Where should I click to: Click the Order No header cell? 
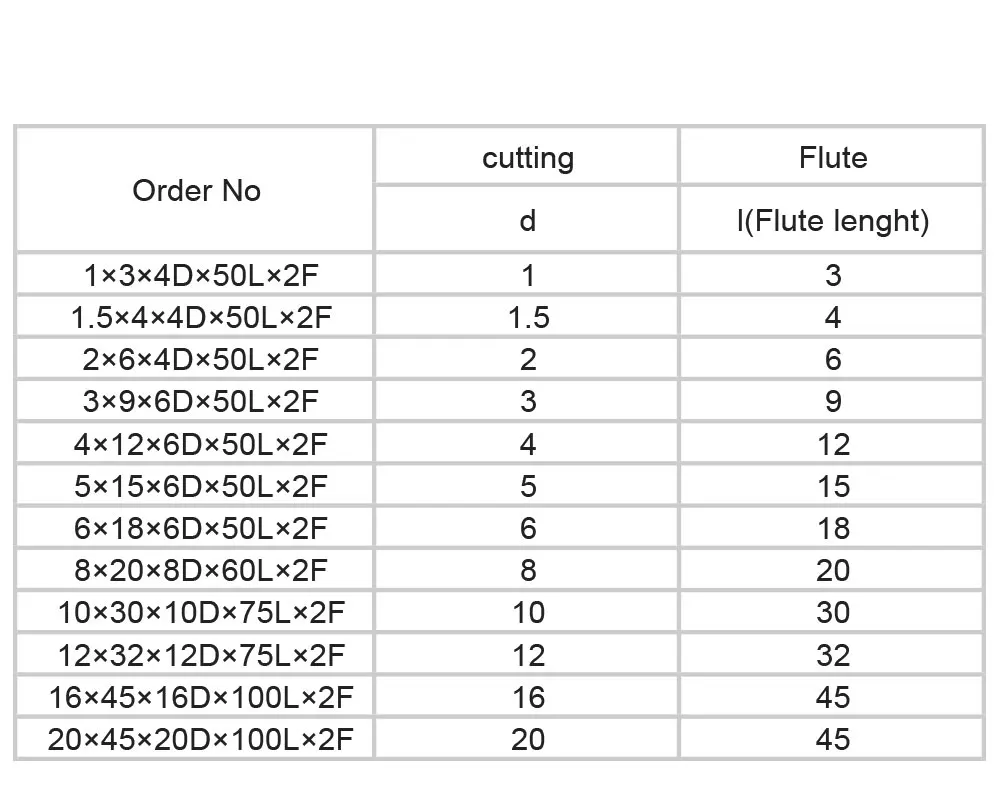[195, 190]
